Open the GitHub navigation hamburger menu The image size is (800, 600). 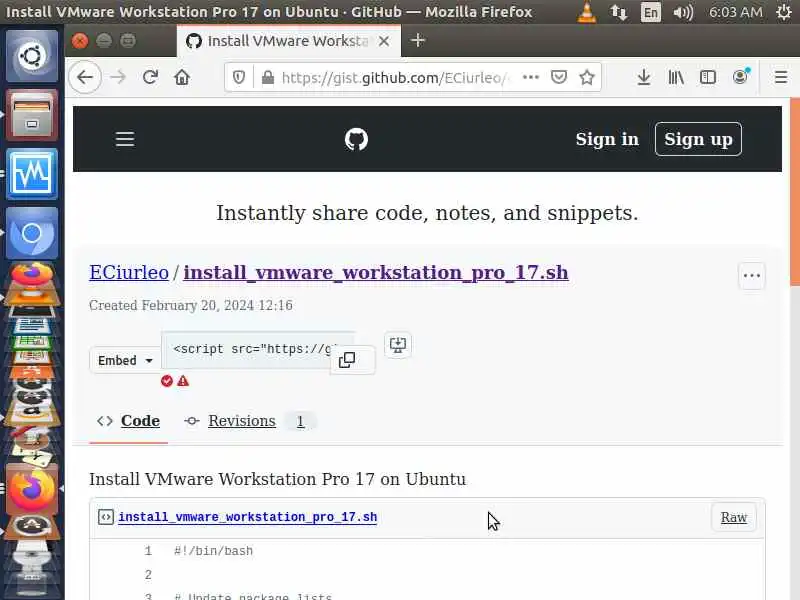[125, 139]
